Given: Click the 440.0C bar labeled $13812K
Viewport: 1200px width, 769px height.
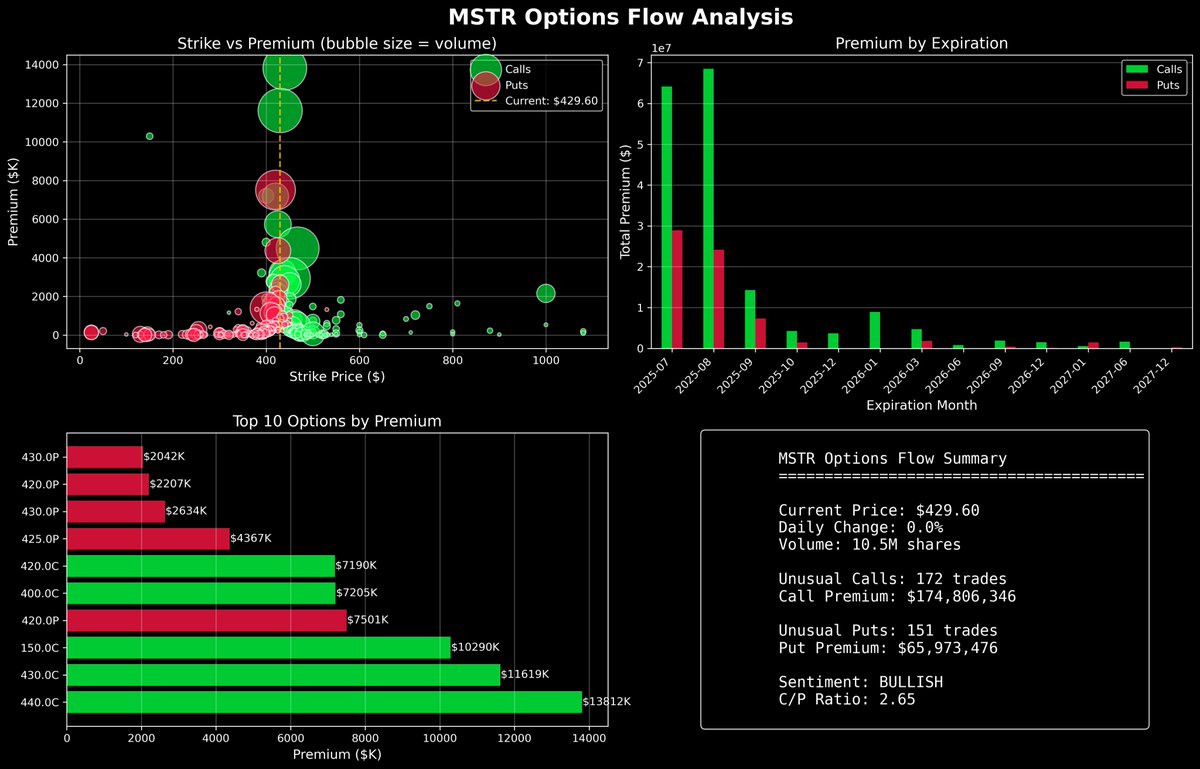Looking at the screenshot, I should pos(324,702).
